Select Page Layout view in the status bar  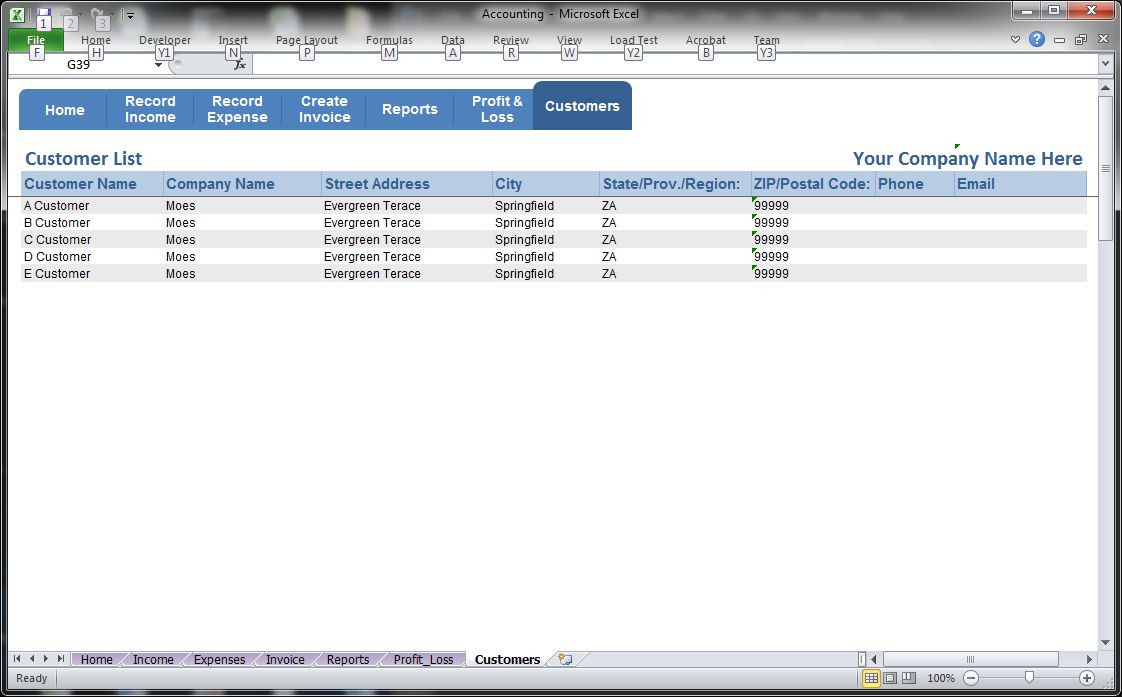[x=889, y=678]
